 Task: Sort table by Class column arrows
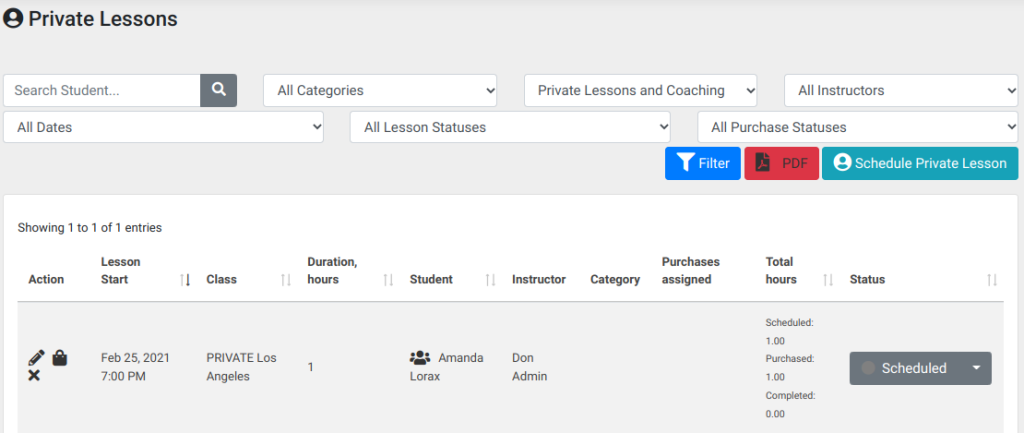pos(286,280)
